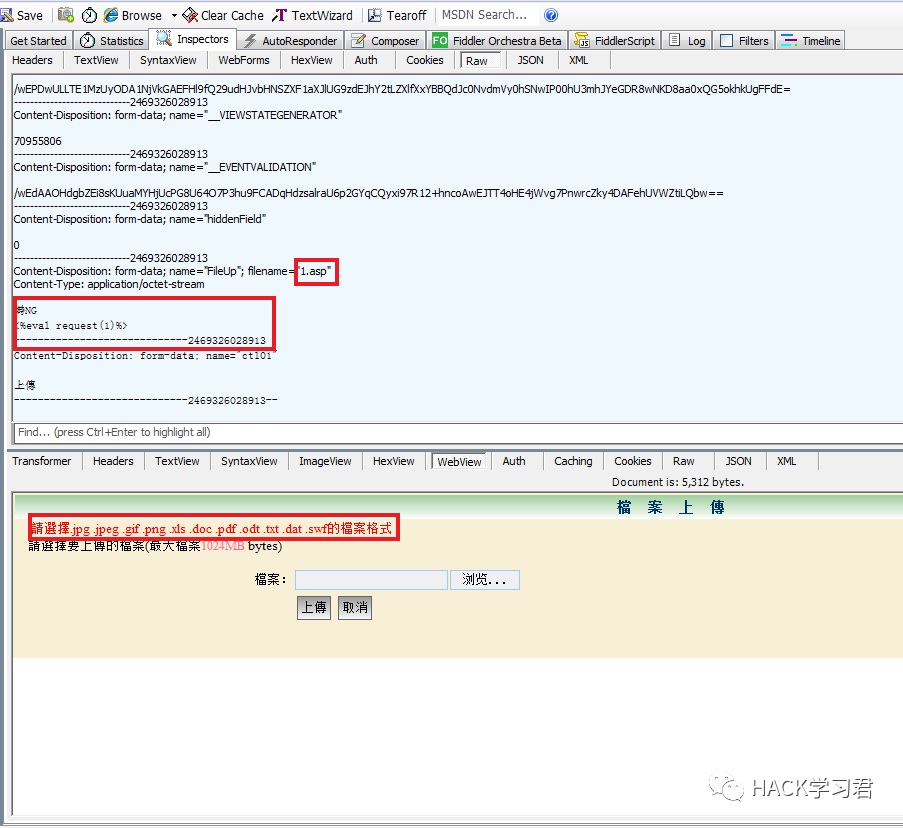Open the Statistics tab
This screenshot has width=903, height=828.
click(112, 41)
